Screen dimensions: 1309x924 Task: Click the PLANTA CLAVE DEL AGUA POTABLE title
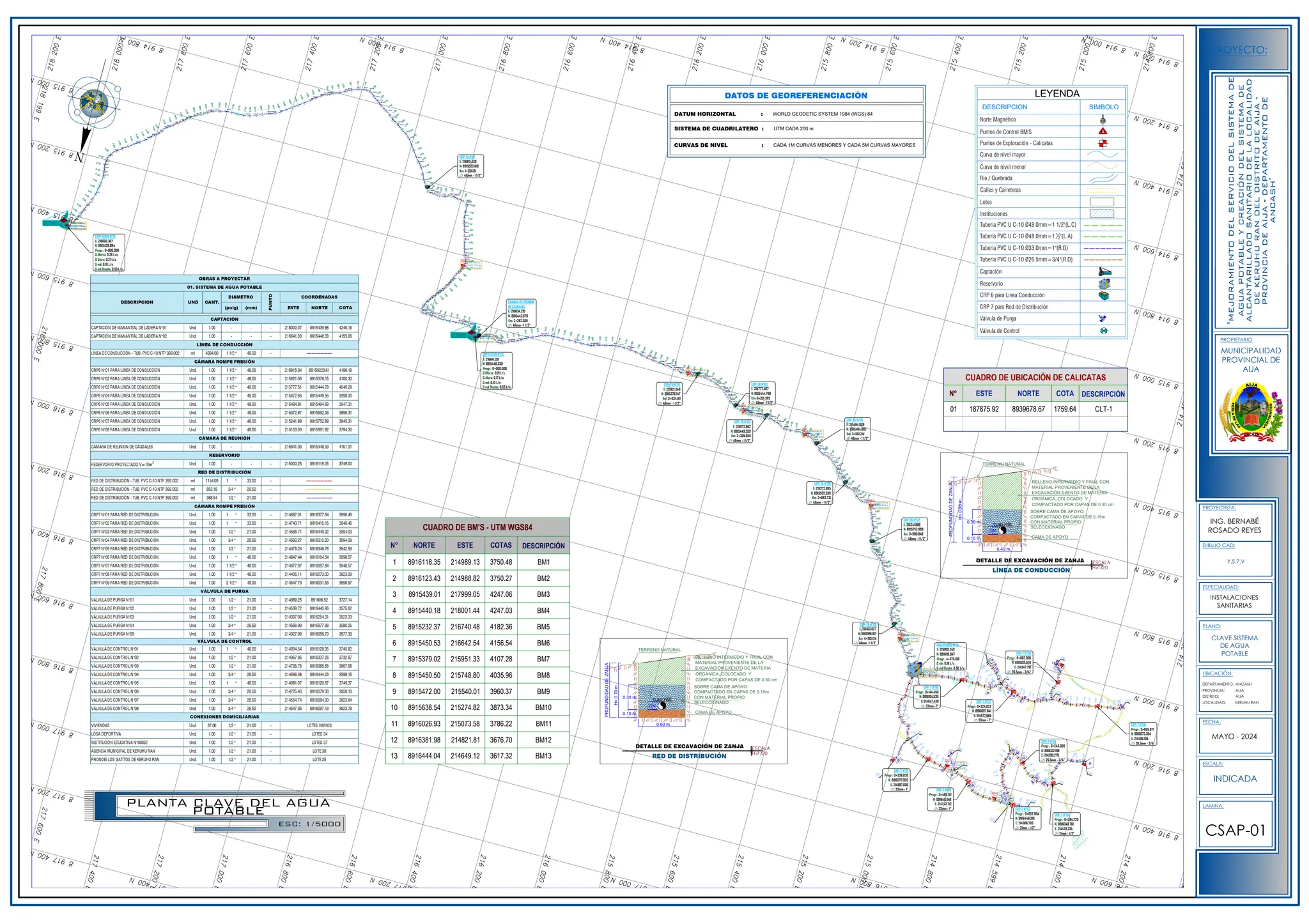(229, 806)
